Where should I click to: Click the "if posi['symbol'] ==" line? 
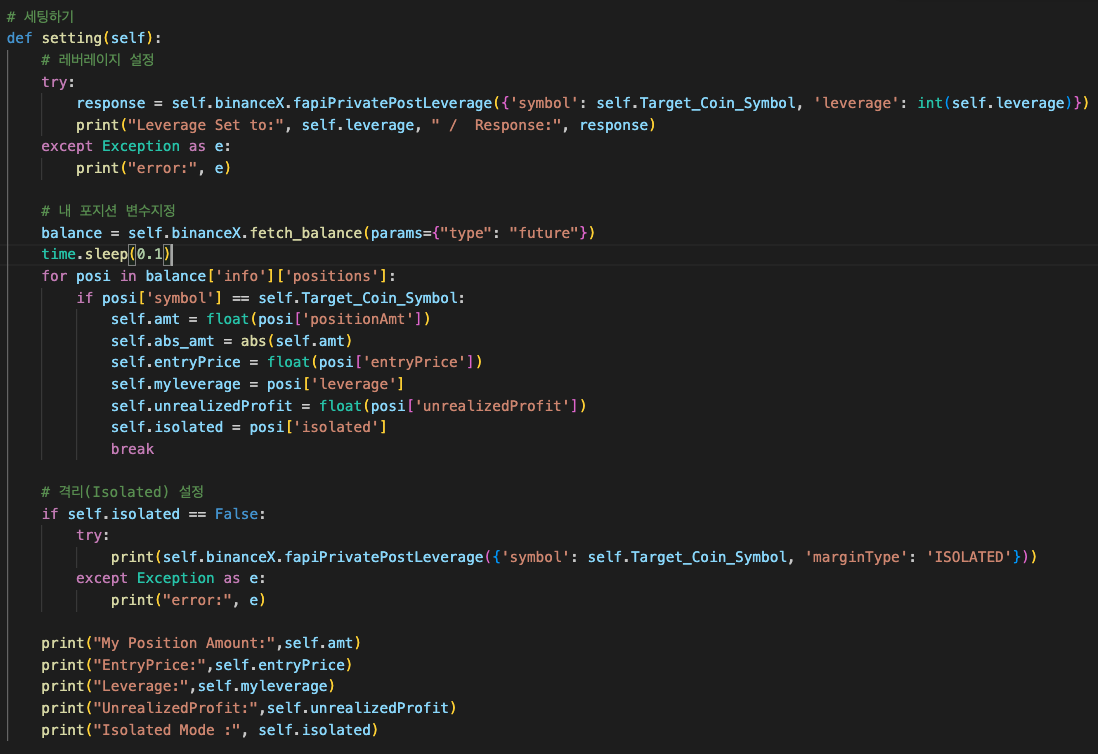click(270, 298)
